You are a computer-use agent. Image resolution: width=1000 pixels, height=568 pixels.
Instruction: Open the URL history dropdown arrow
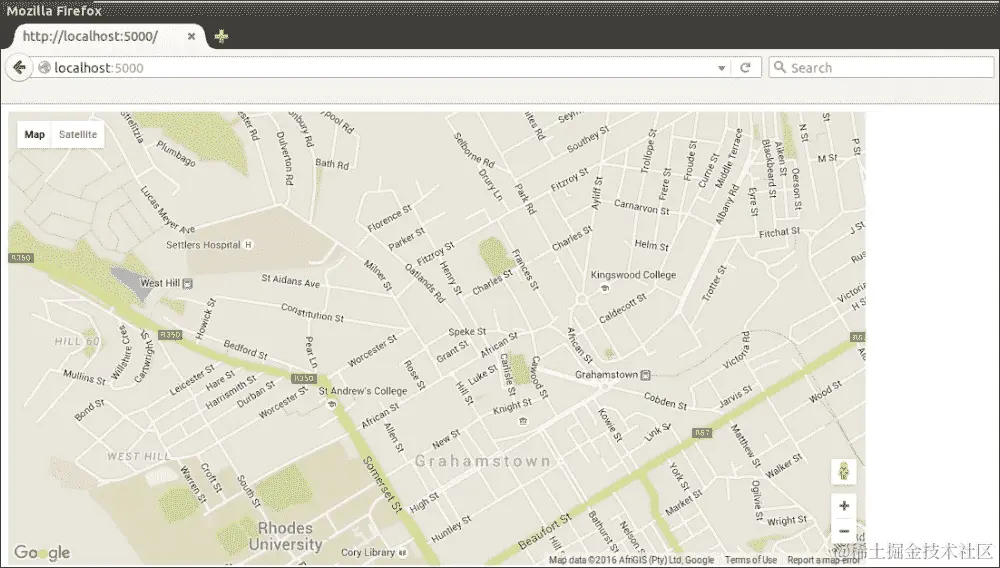coord(721,68)
